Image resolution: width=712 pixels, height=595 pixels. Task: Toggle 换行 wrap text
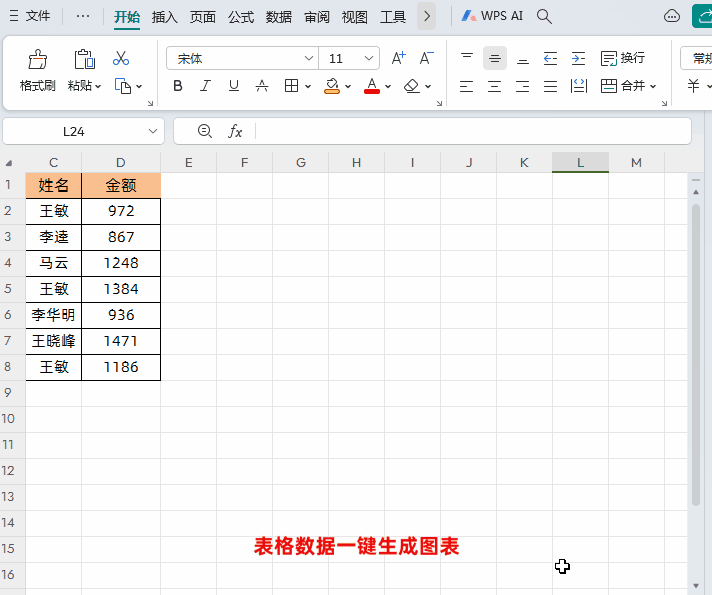coord(623,58)
